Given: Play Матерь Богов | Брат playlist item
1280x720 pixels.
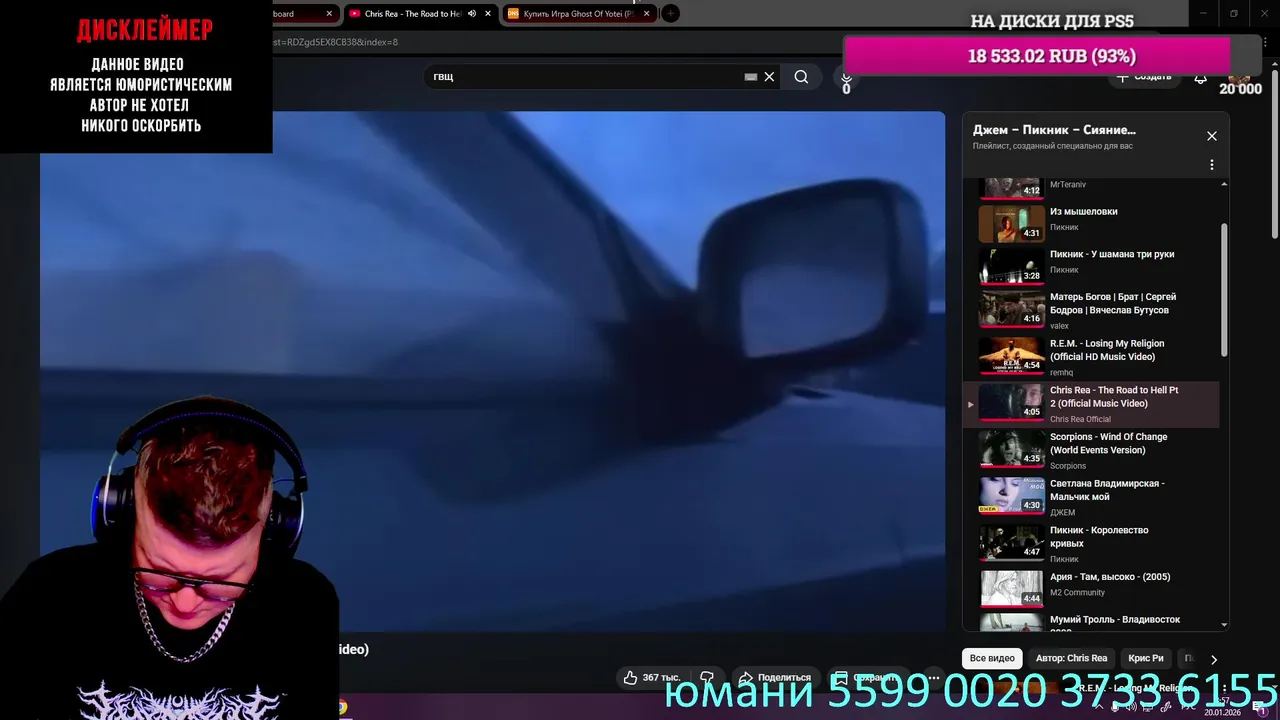Looking at the screenshot, I should coord(1091,310).
